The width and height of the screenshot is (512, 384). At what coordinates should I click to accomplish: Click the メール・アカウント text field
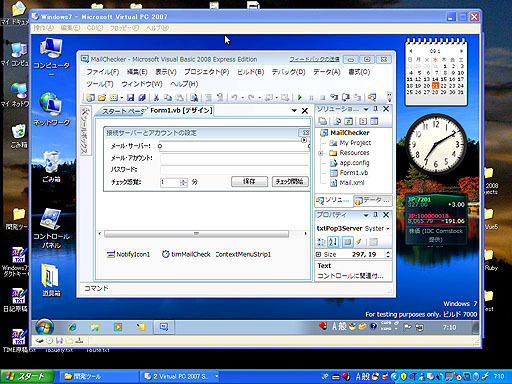click(x=235, y=158)
